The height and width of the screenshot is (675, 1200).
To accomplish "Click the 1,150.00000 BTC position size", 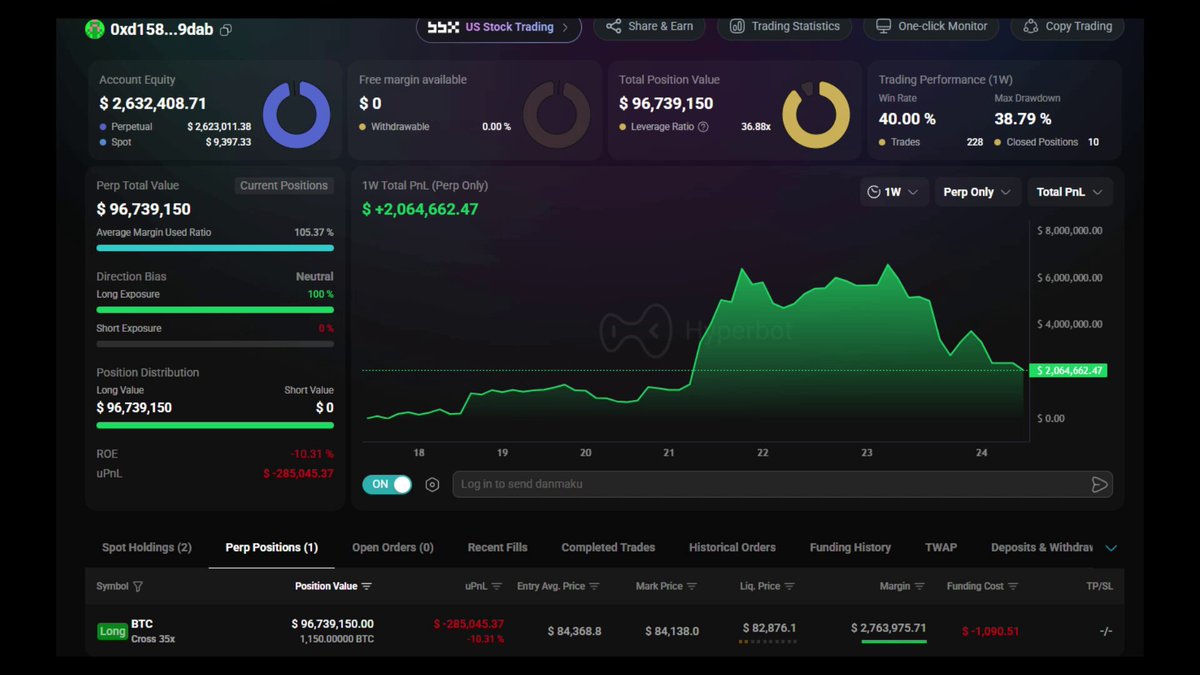I will click(337, 639).
